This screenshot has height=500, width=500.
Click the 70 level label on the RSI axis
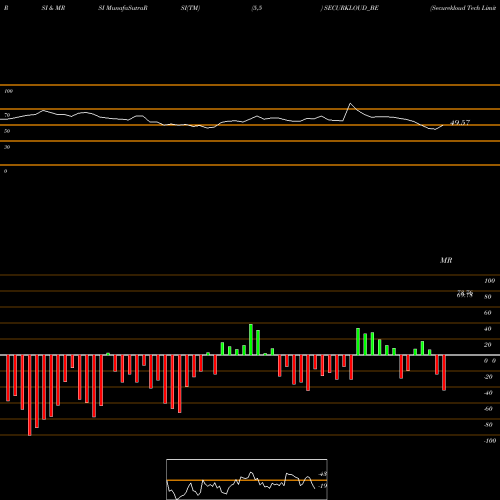[7, 115]
